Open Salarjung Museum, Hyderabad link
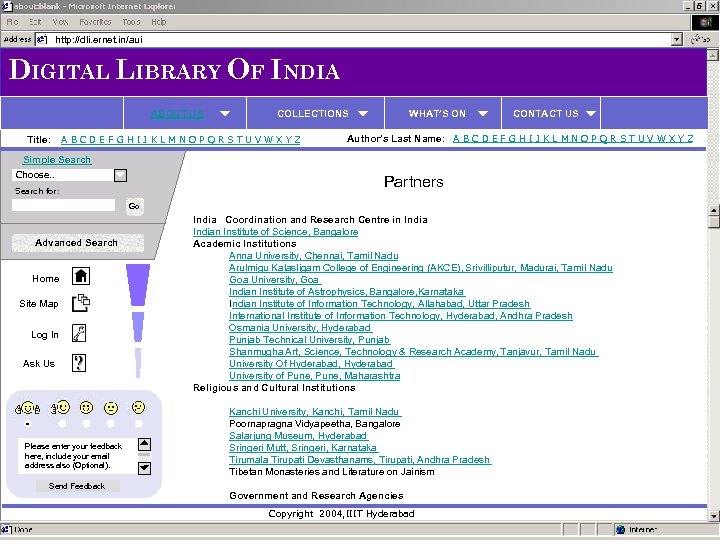This screenshot has height=540, width=720. (298, 435)
